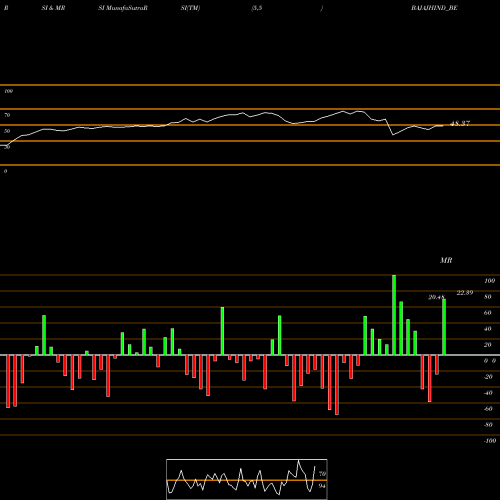The height and width of the screenshot is (500, 500).
Task: Select the tallest green bar reaching 100
Action: [394, 315]
